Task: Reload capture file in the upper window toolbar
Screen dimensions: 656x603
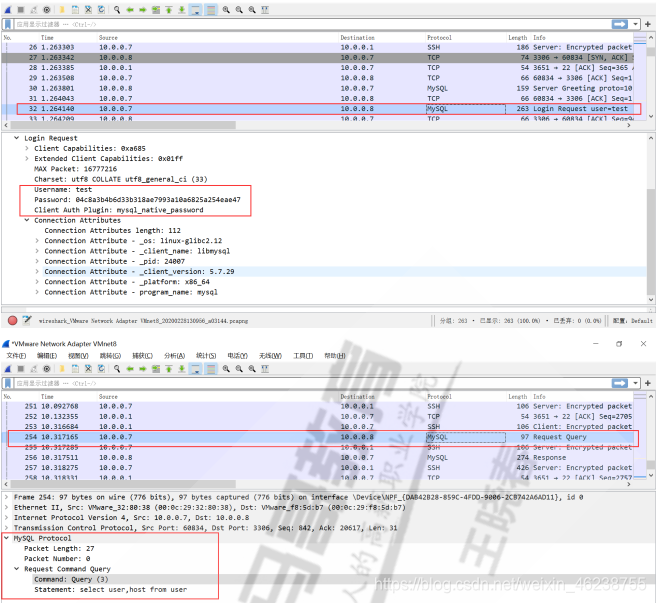Action: [x=101, y=10]
